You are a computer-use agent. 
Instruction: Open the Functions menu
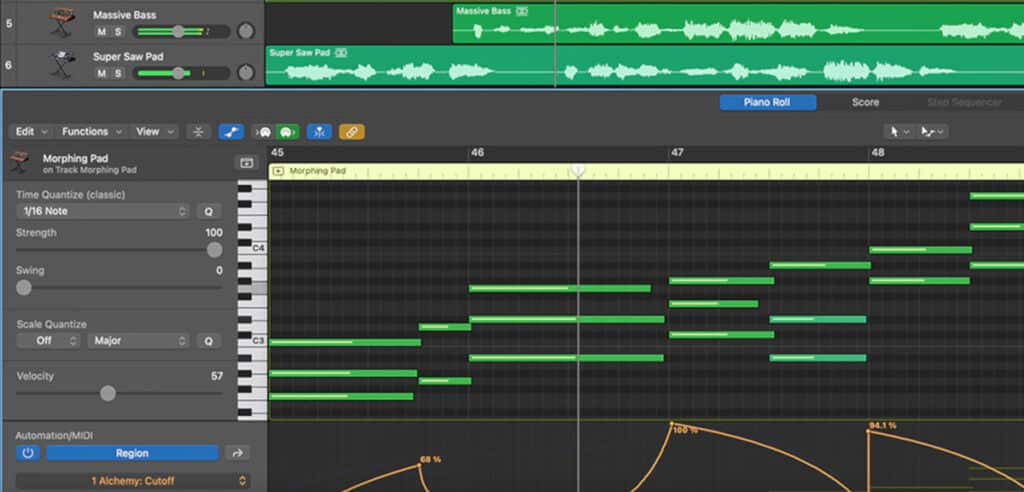[92, 131]
